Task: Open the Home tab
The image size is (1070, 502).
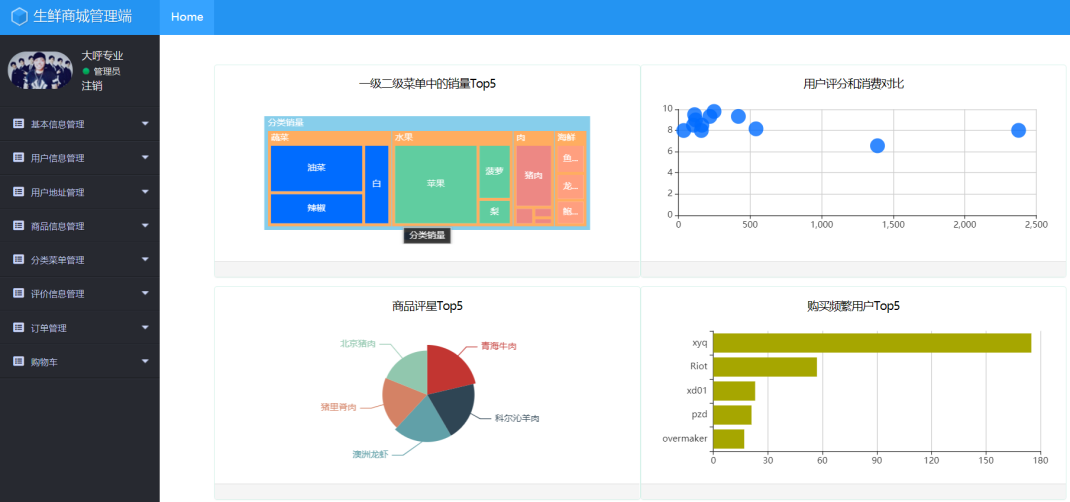Action: coord(187,17)
